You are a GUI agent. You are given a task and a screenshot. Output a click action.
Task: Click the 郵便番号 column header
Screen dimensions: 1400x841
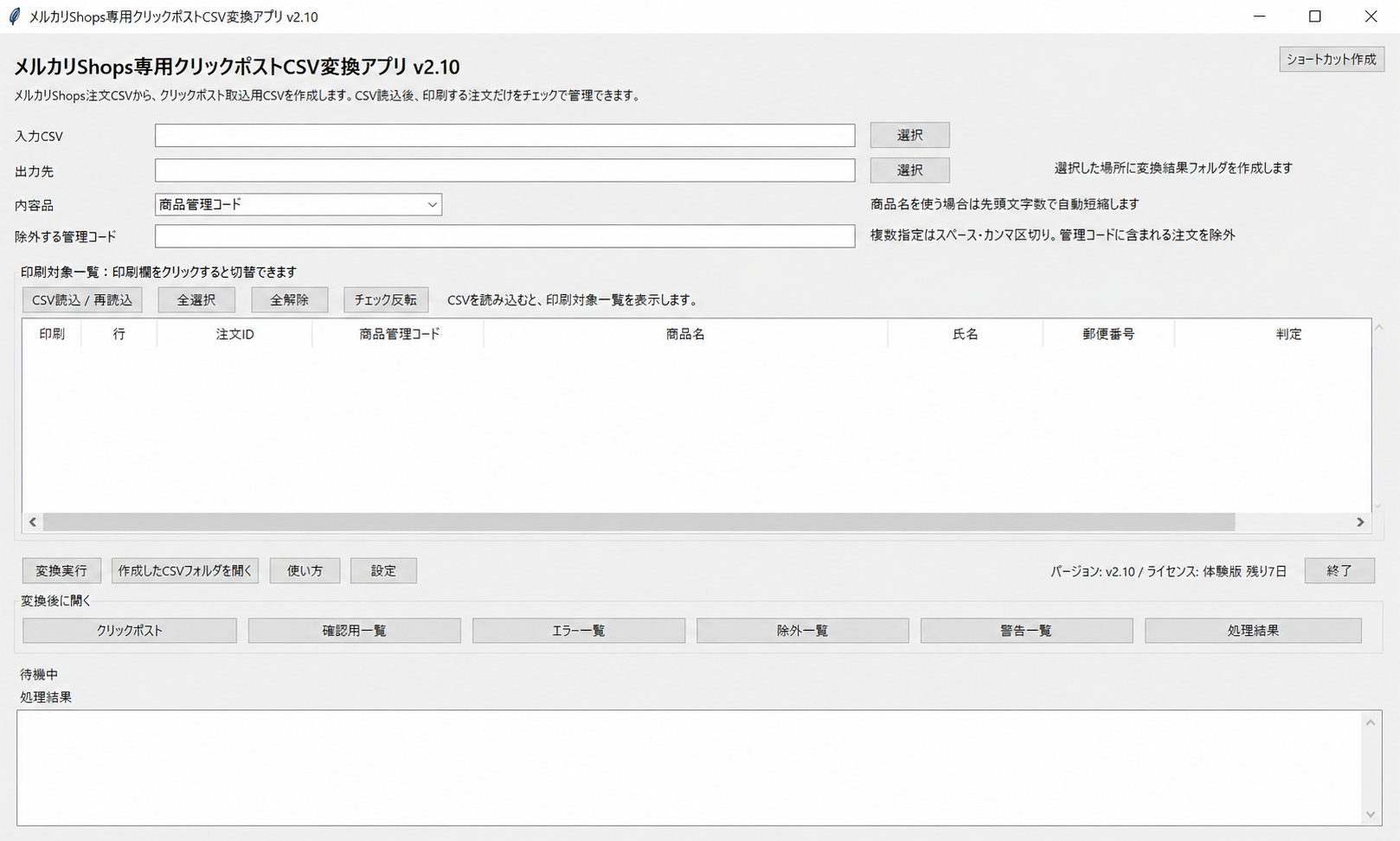pyautogui.click(x=1108, y=334)
